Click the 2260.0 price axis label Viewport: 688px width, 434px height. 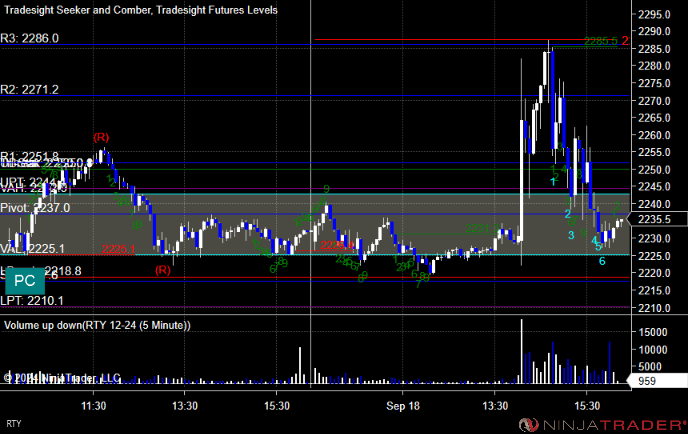[654, 135]
